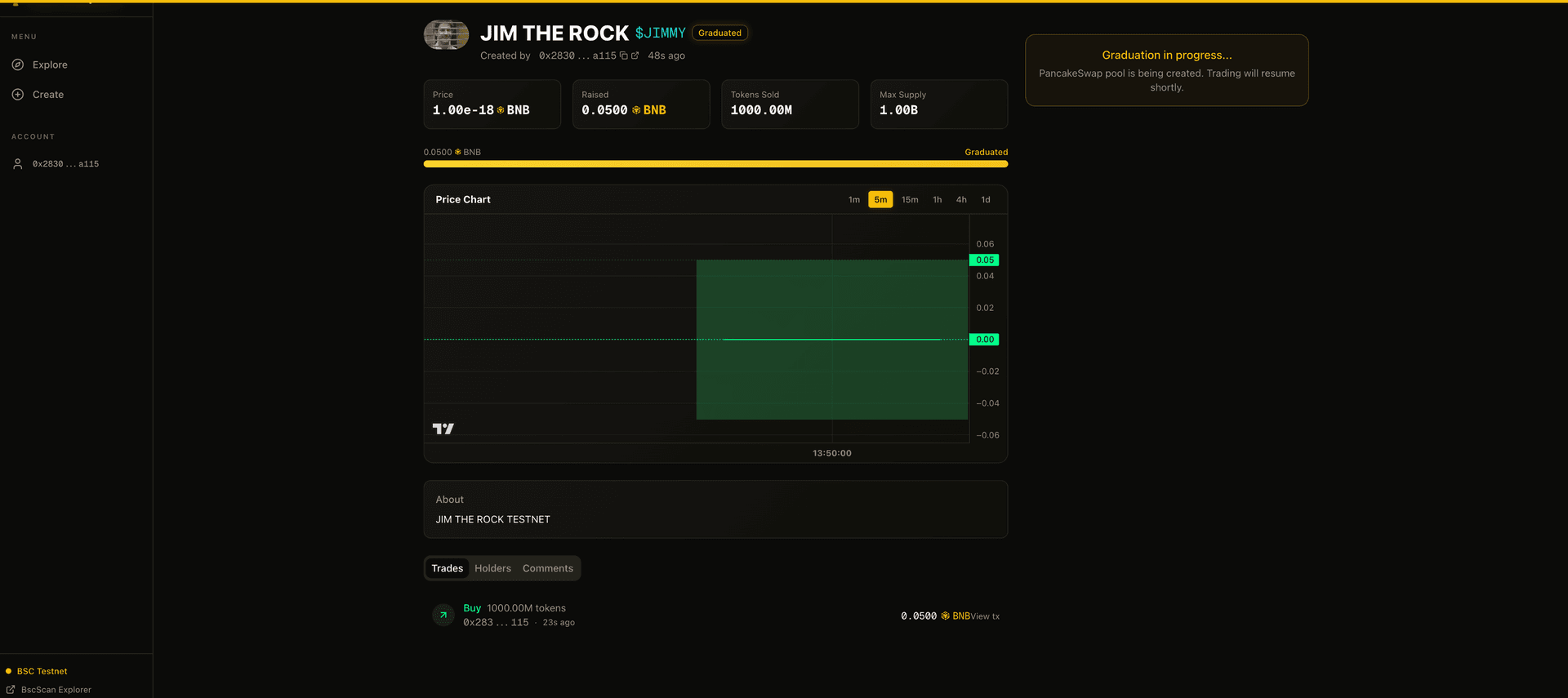This screenshot has height=698, width=1568.
Task: Switch the chart to 1d interval
Action: (x=985, y=200)
